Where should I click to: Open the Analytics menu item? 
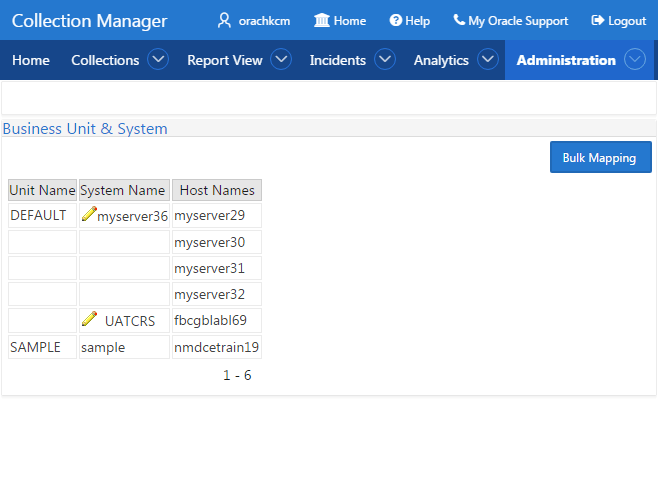(x=441, y=60)
